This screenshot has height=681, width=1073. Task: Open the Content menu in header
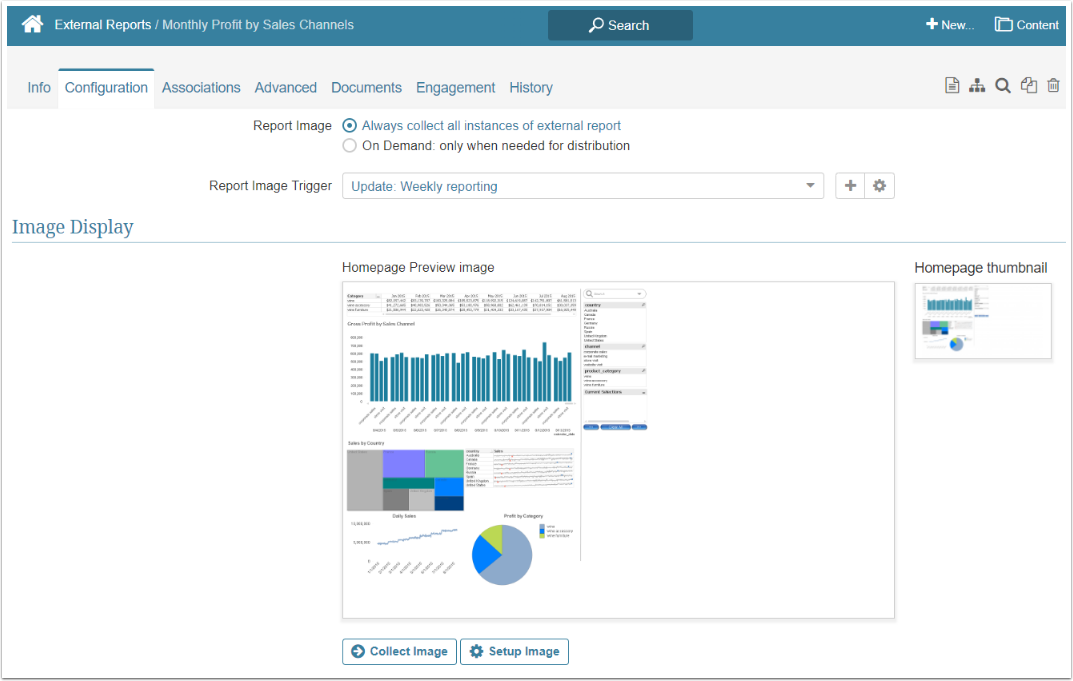(1026, 25)
